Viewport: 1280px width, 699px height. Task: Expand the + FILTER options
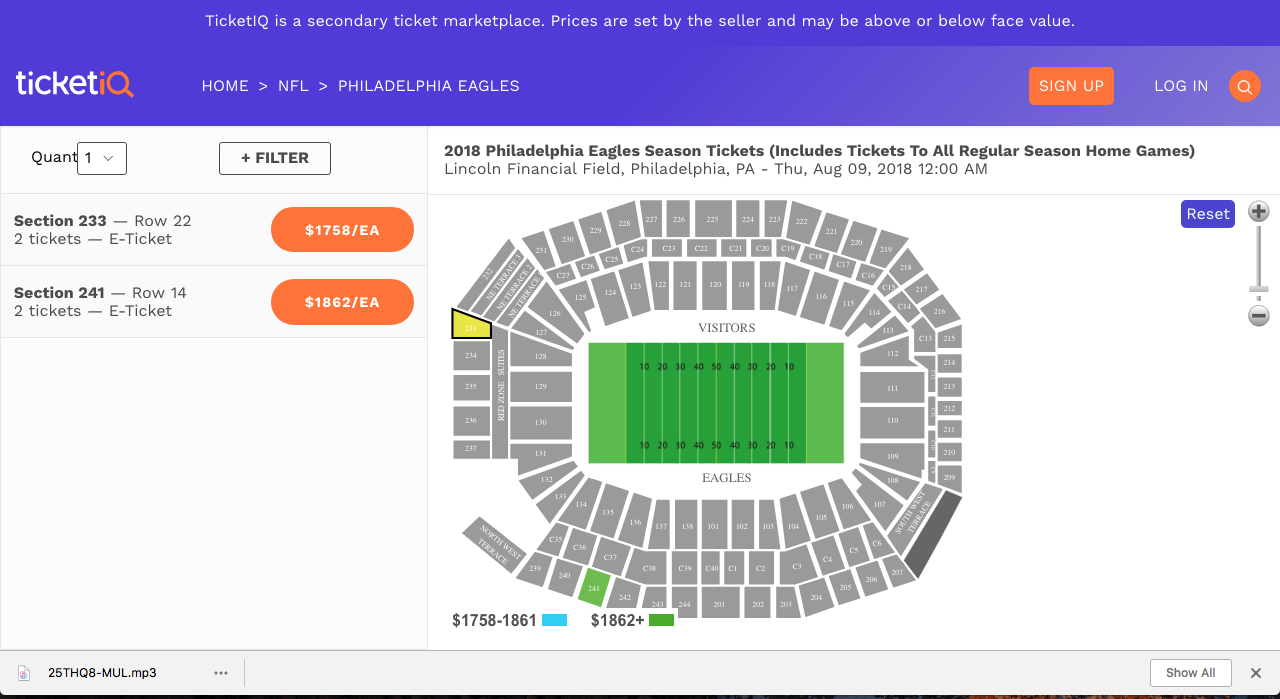(275, 158)
